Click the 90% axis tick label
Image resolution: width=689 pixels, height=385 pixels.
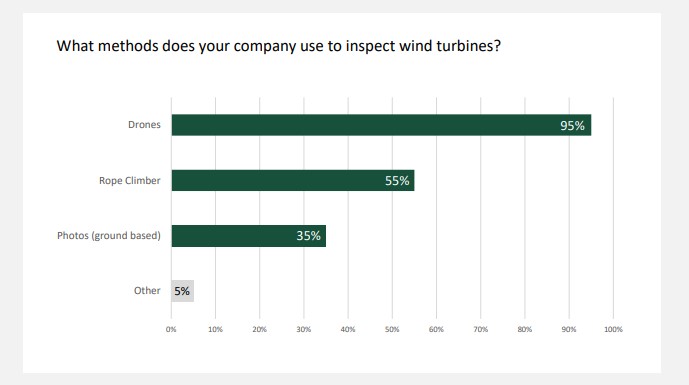point(569,329)
